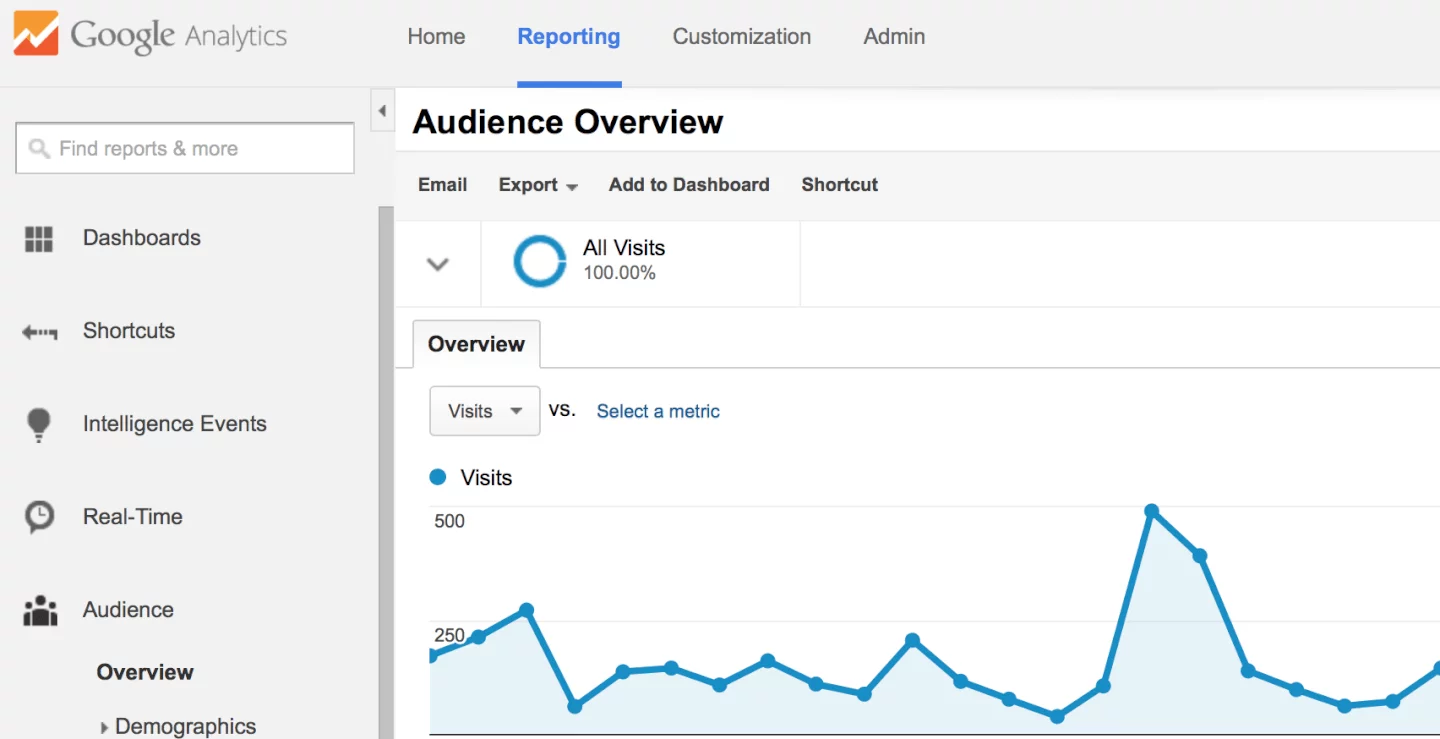View Real-Time reports via clock icon
Image resolution: width=1440 pixels, height=739 pixels.
38,517
